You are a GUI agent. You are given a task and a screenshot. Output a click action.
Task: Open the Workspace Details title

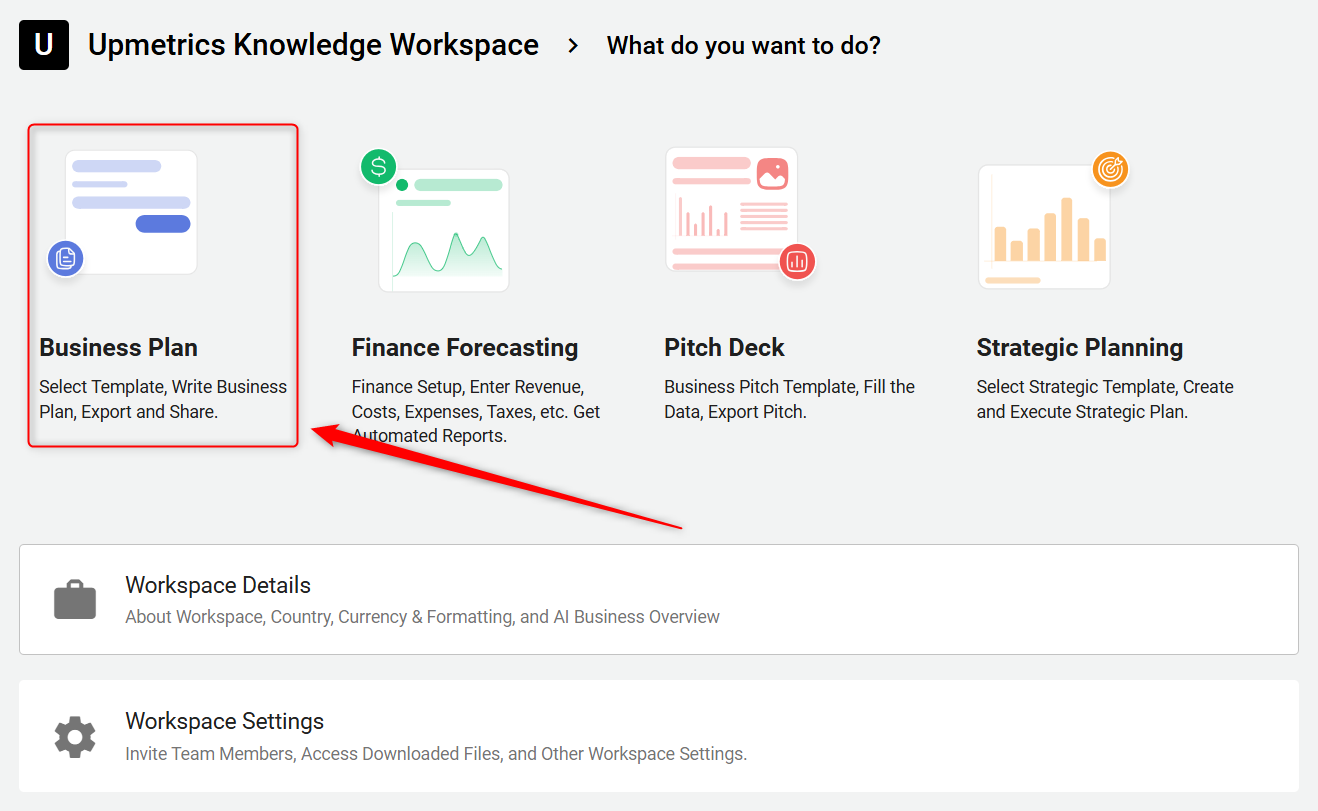pyautogui.click(x=218, y=585)
